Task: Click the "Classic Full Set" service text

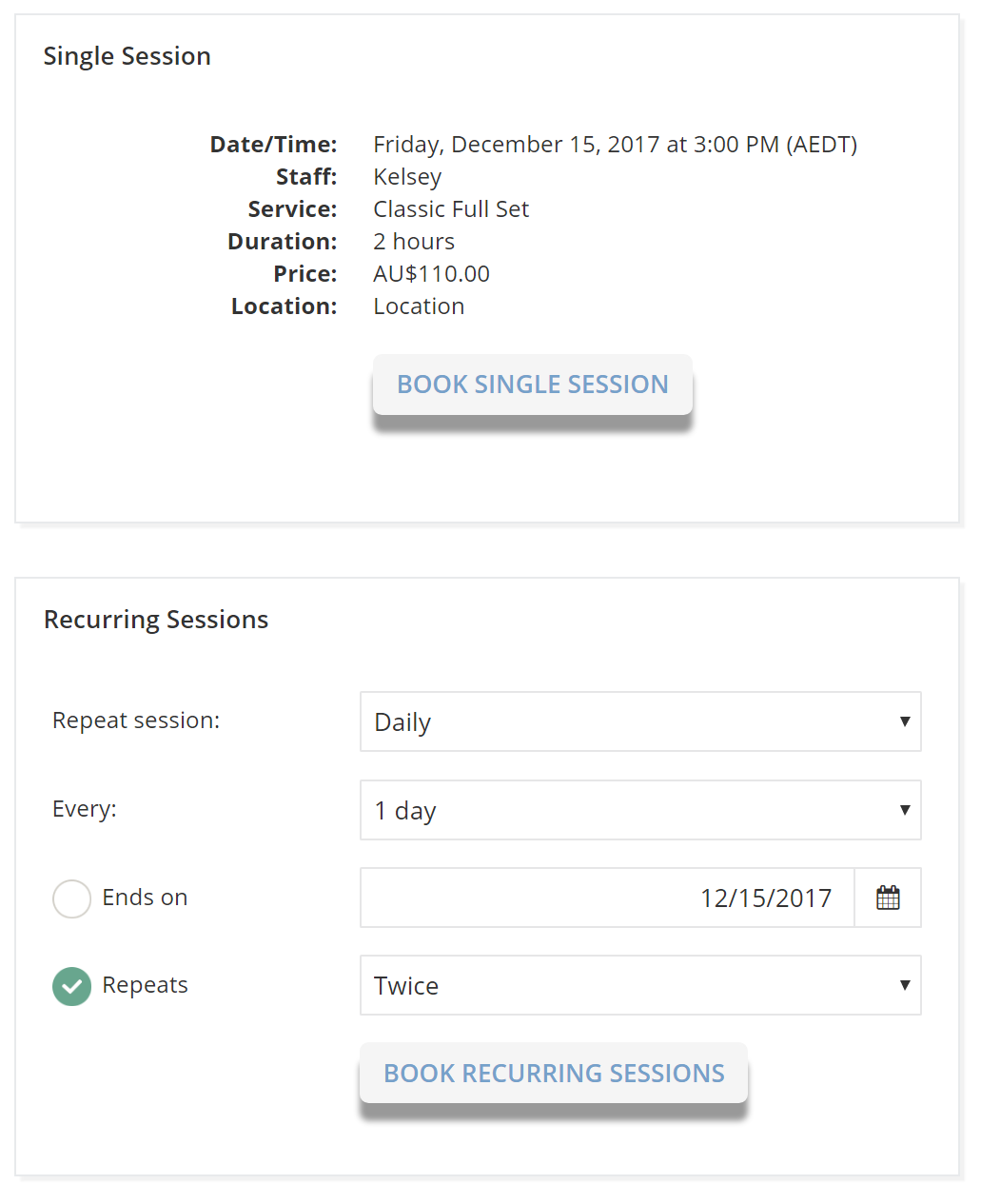Action: coord(451,209)
